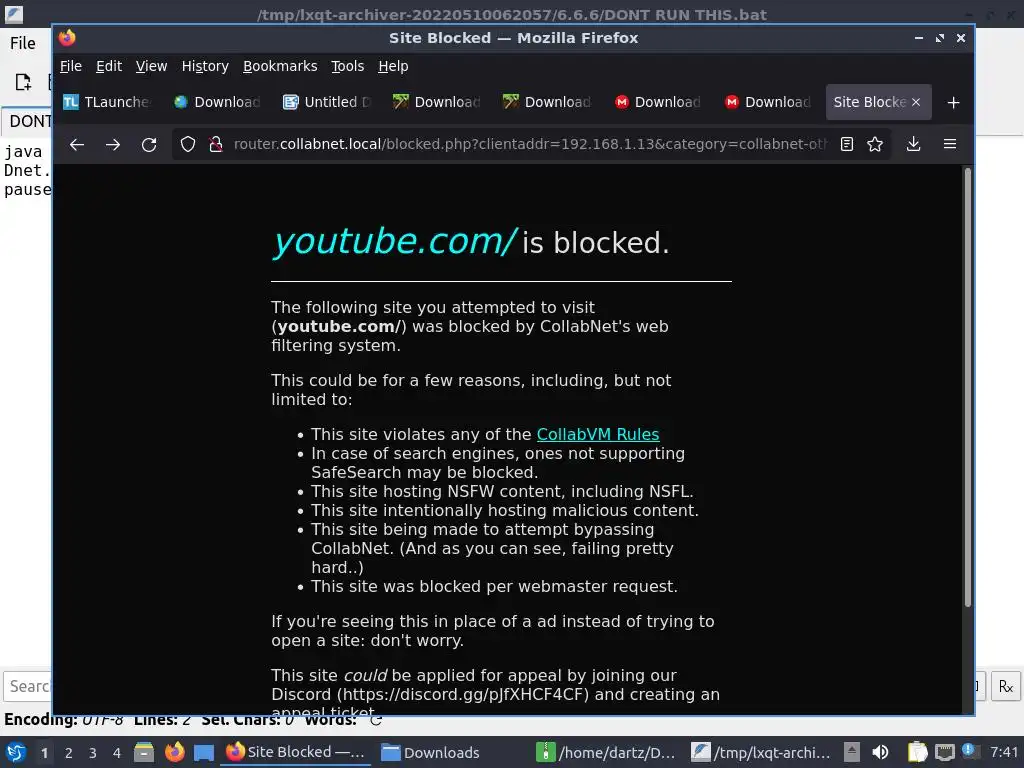Open Firefox History menu
Image resolution: width=1024 pixels, height=768 pixels.
205,66
